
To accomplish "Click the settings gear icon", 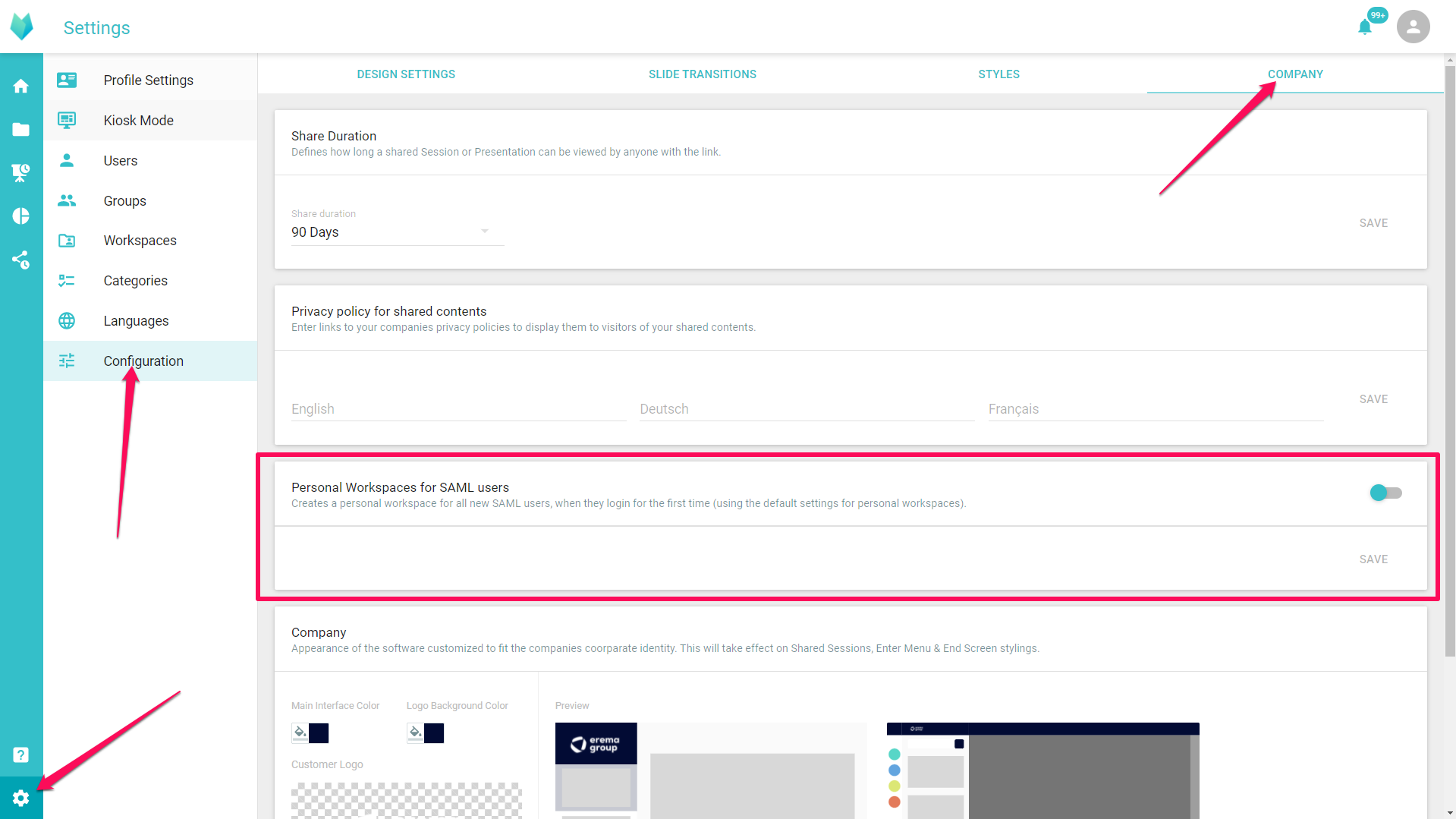I will pos(21,798).
